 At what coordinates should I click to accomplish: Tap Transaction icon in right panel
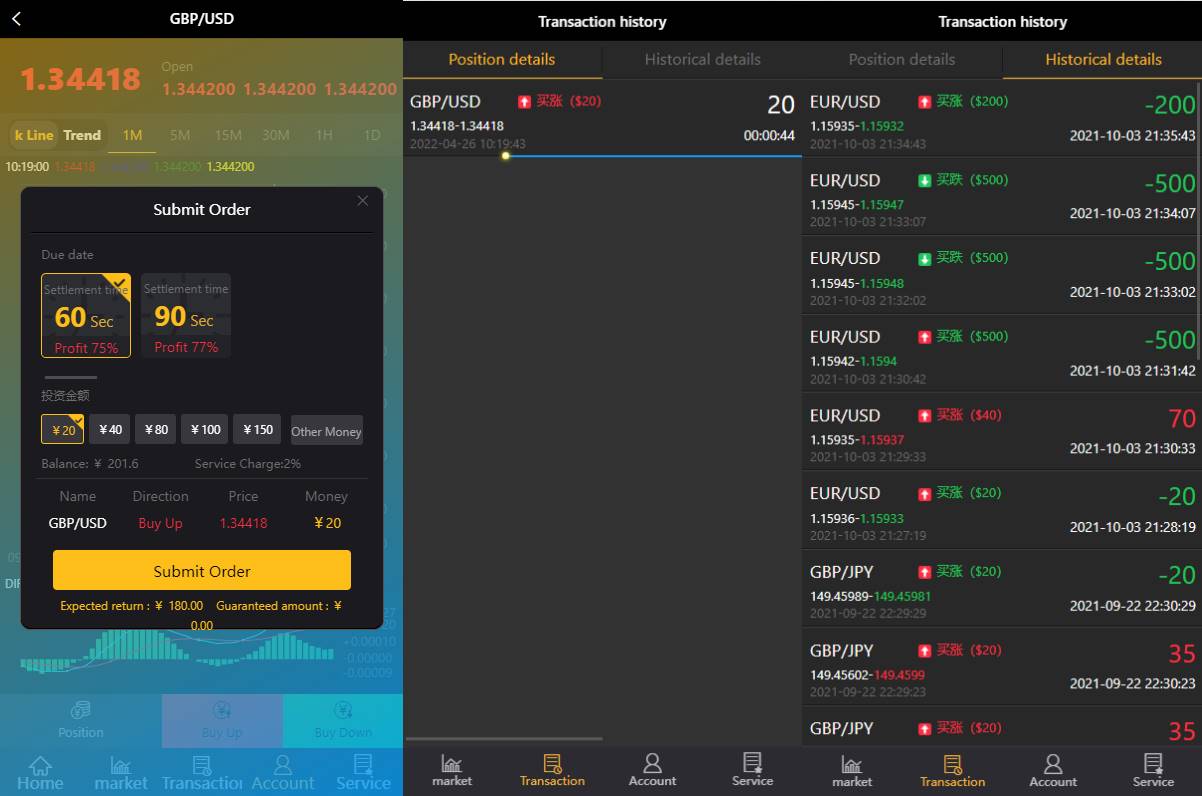pyautogui.click(x=952, y=770)
